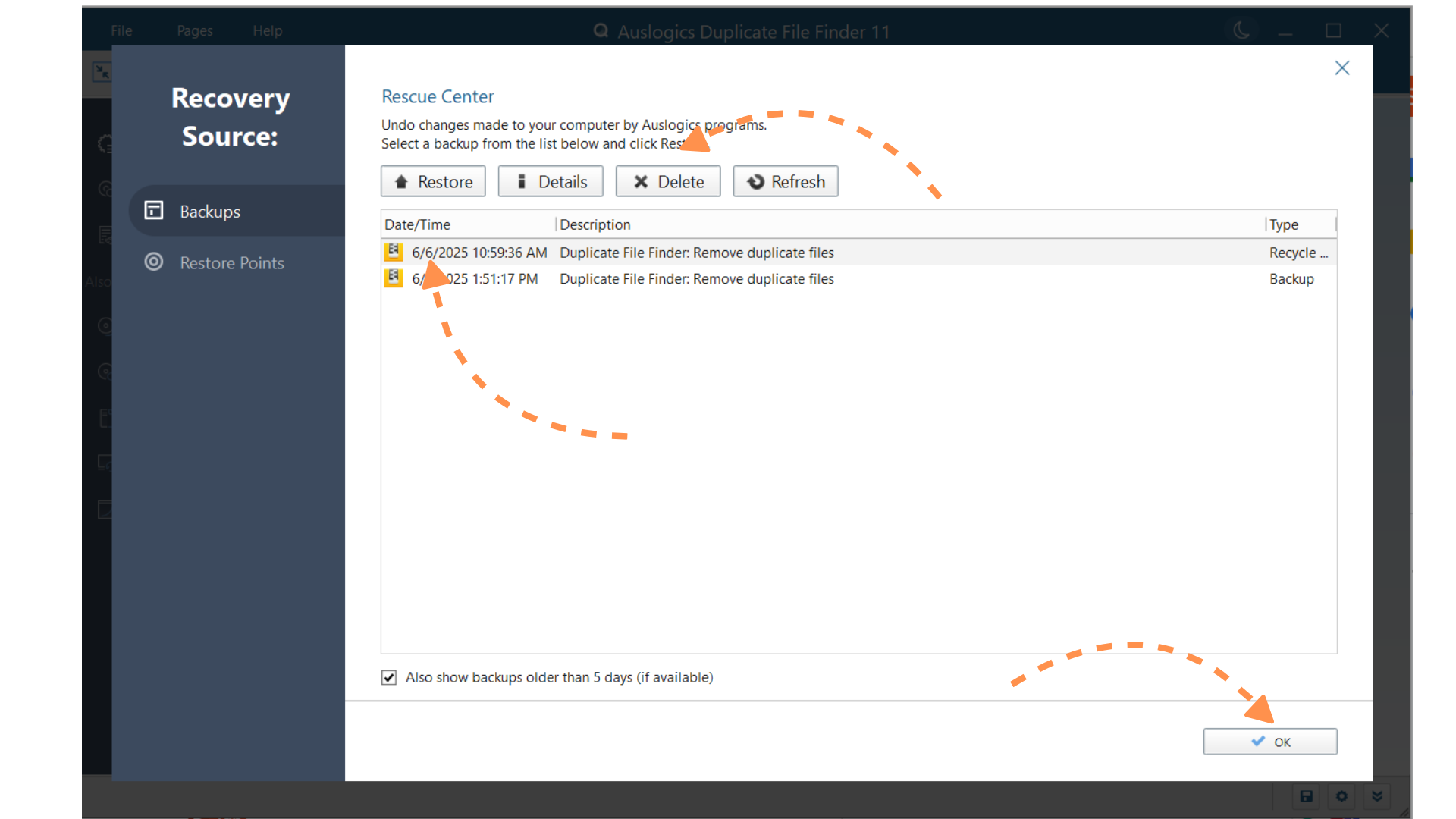1456x819 pixels.
Task: Switch to Restore Points source
Action: click(x=231, y=263)
